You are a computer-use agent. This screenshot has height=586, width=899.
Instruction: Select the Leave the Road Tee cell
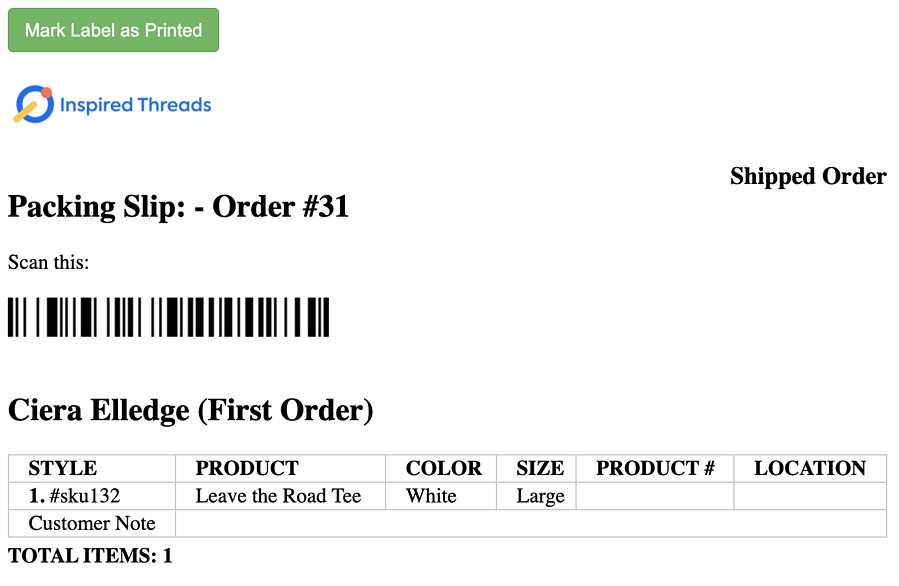click(280, 496)
